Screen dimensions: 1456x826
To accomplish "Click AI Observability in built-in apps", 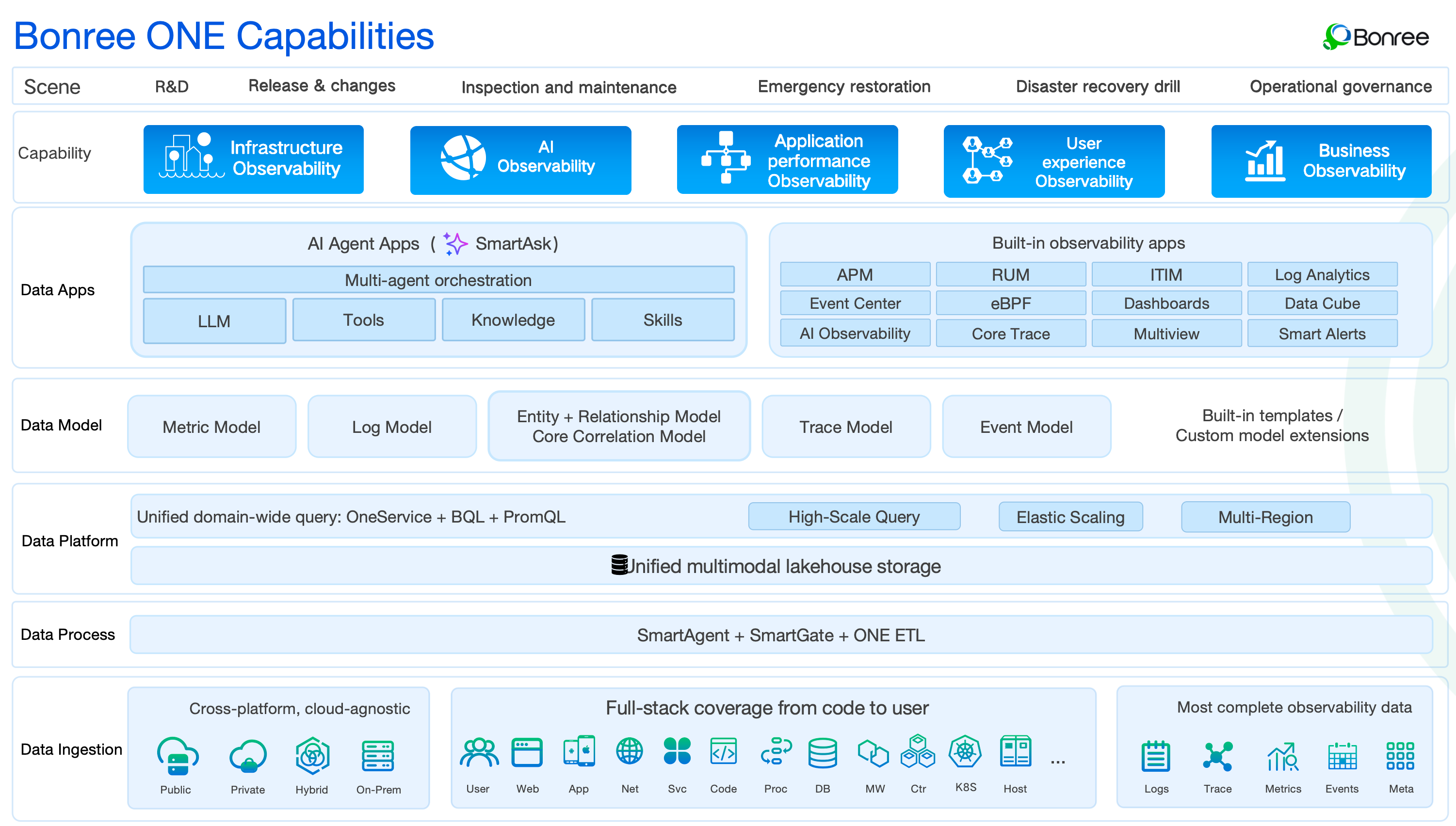I will point(855,333).
